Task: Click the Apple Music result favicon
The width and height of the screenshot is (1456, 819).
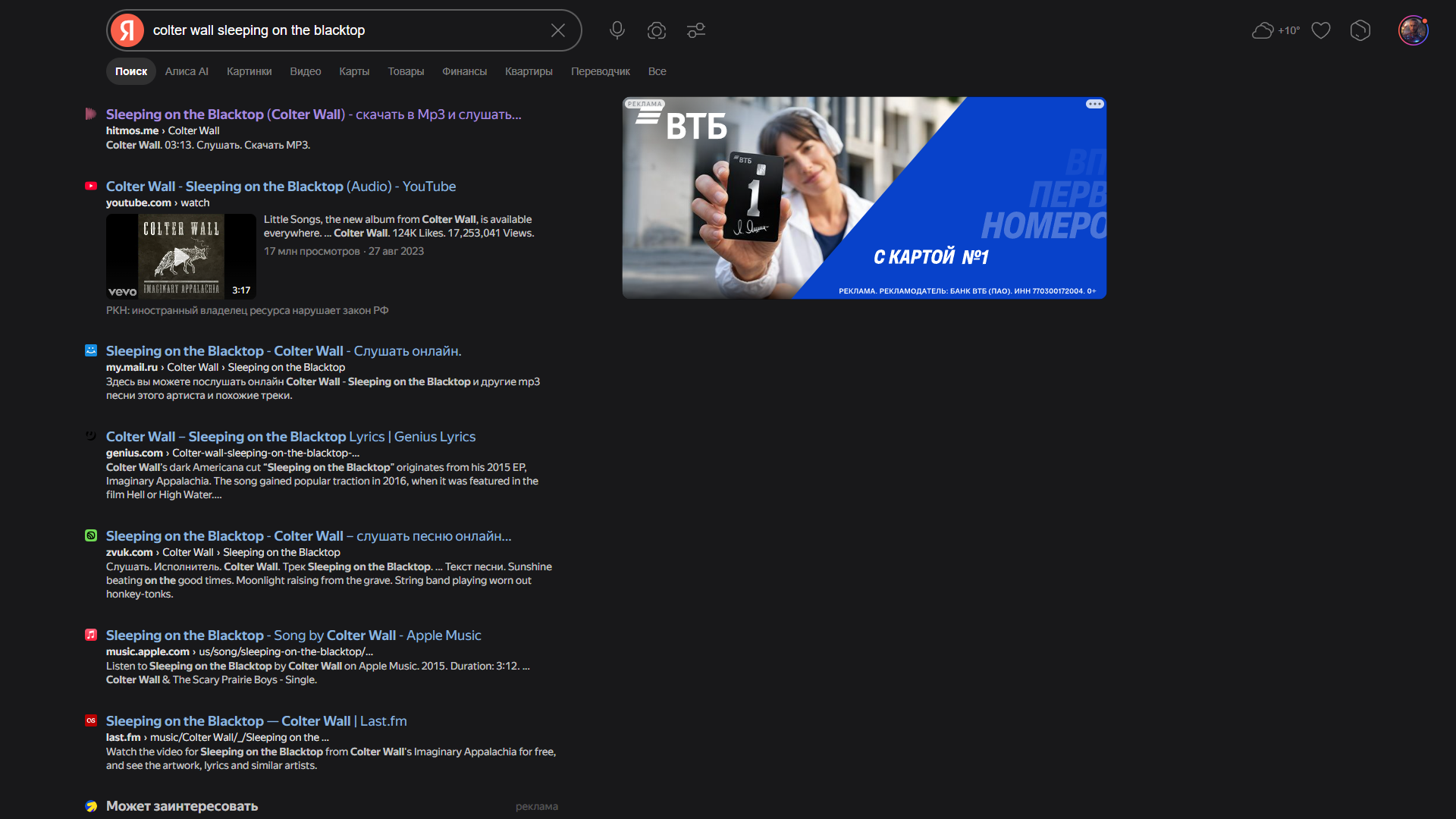Action: point(91,635)
